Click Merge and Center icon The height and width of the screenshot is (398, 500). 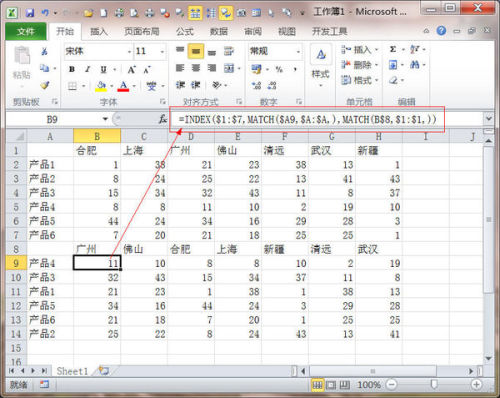[229, 68]
